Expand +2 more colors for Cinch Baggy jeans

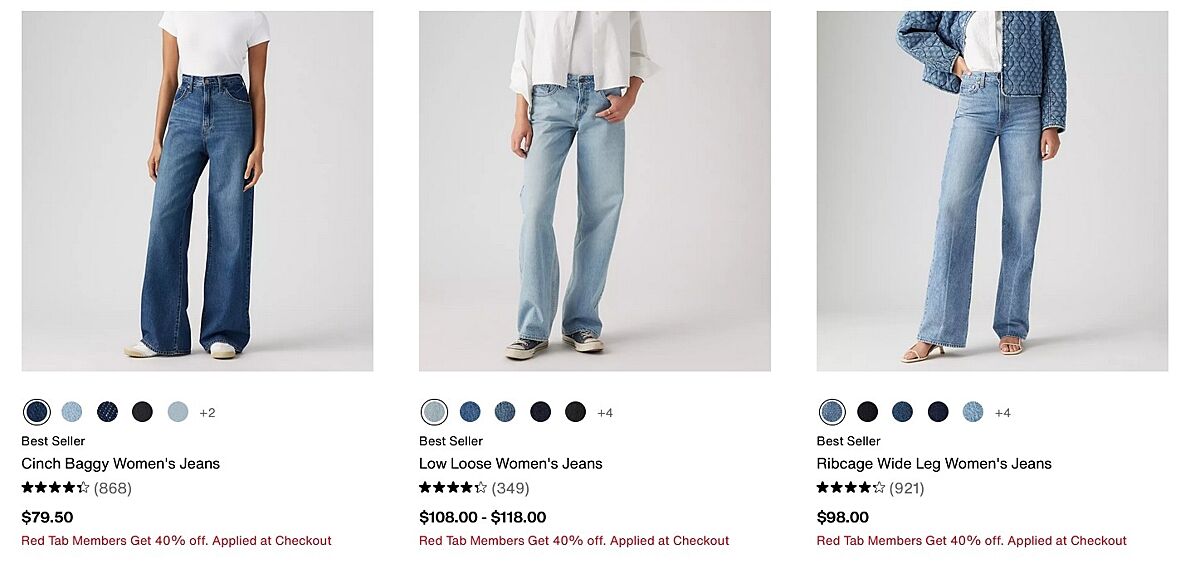(x=207, y=413)
